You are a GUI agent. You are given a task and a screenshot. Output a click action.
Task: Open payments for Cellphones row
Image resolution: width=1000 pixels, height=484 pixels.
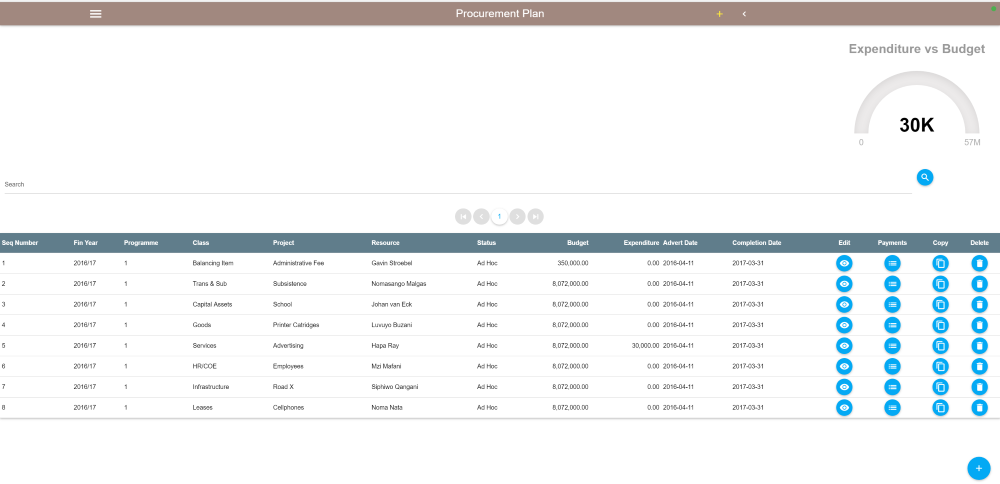pyautogui.click(x=892, y=407)
